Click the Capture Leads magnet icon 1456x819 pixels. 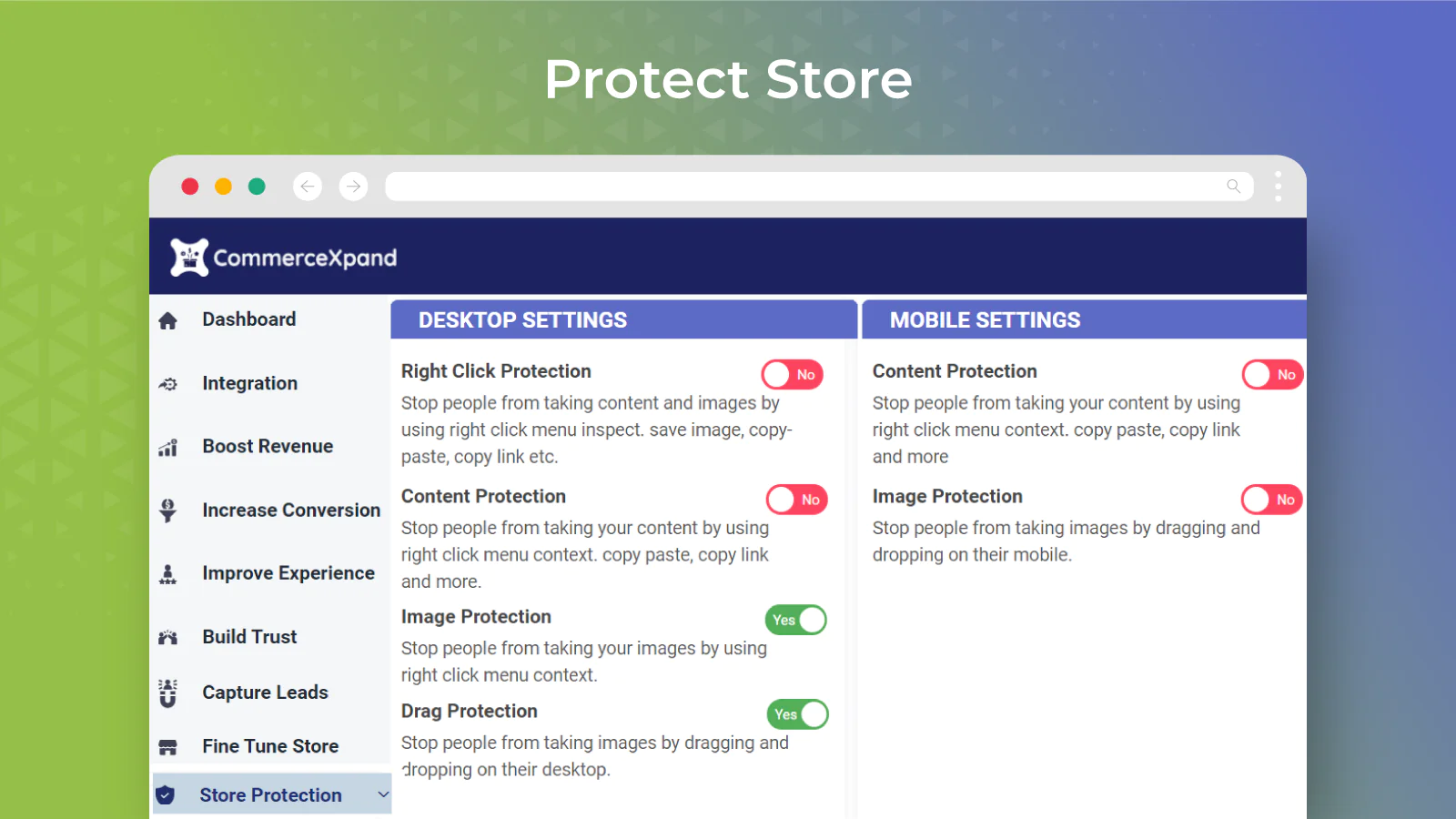coord(167,693)
